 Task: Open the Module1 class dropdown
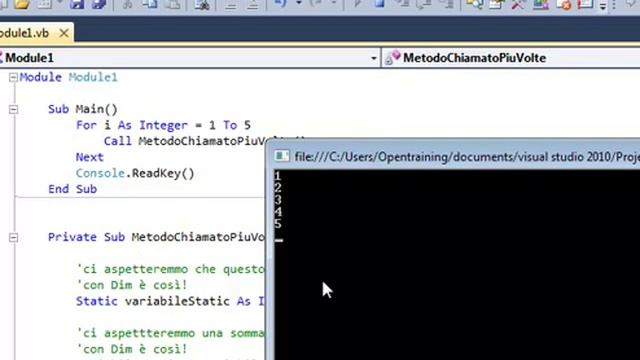click(189, 58)
